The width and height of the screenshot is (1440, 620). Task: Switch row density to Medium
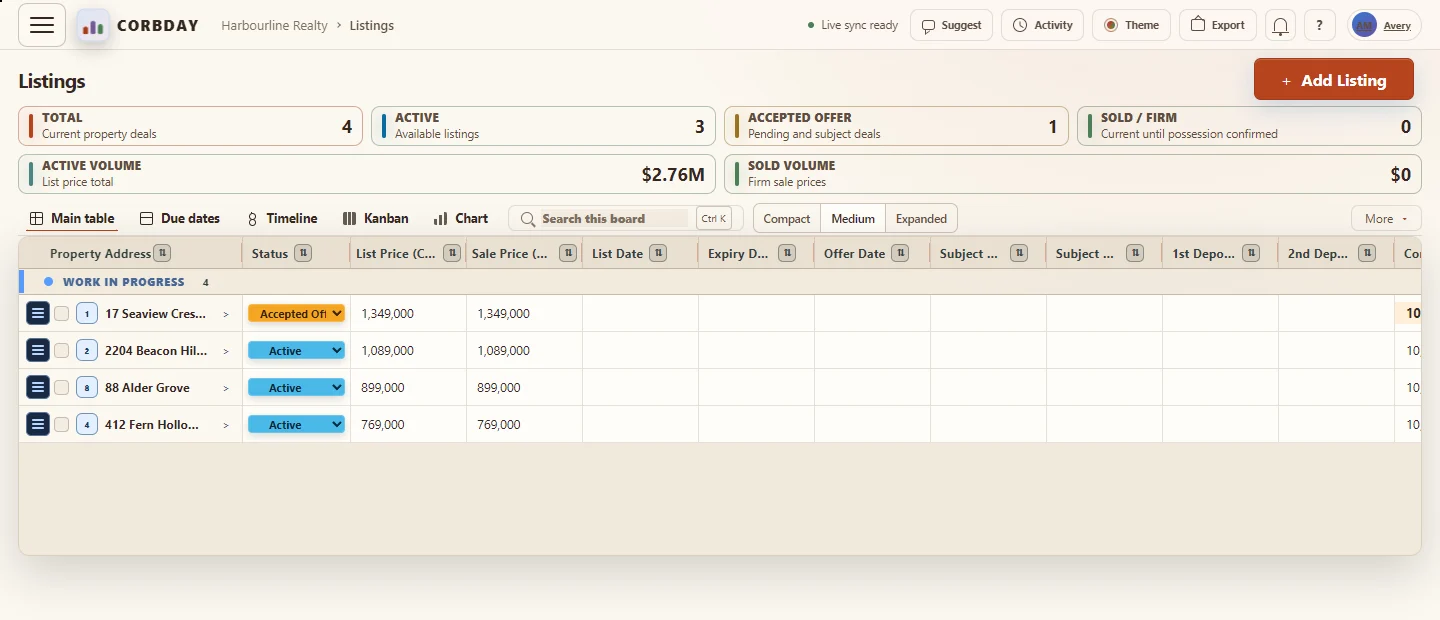853,218
